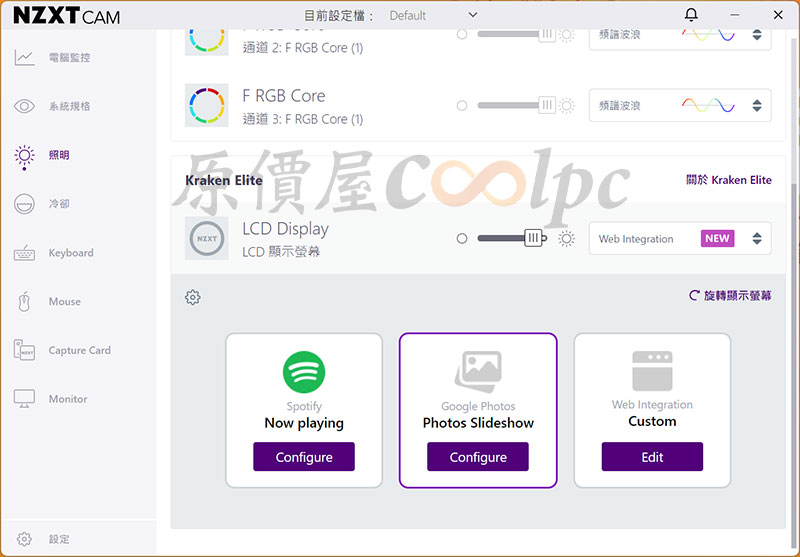Open channel 3 lighting effect dropdown

pos(680,106)
